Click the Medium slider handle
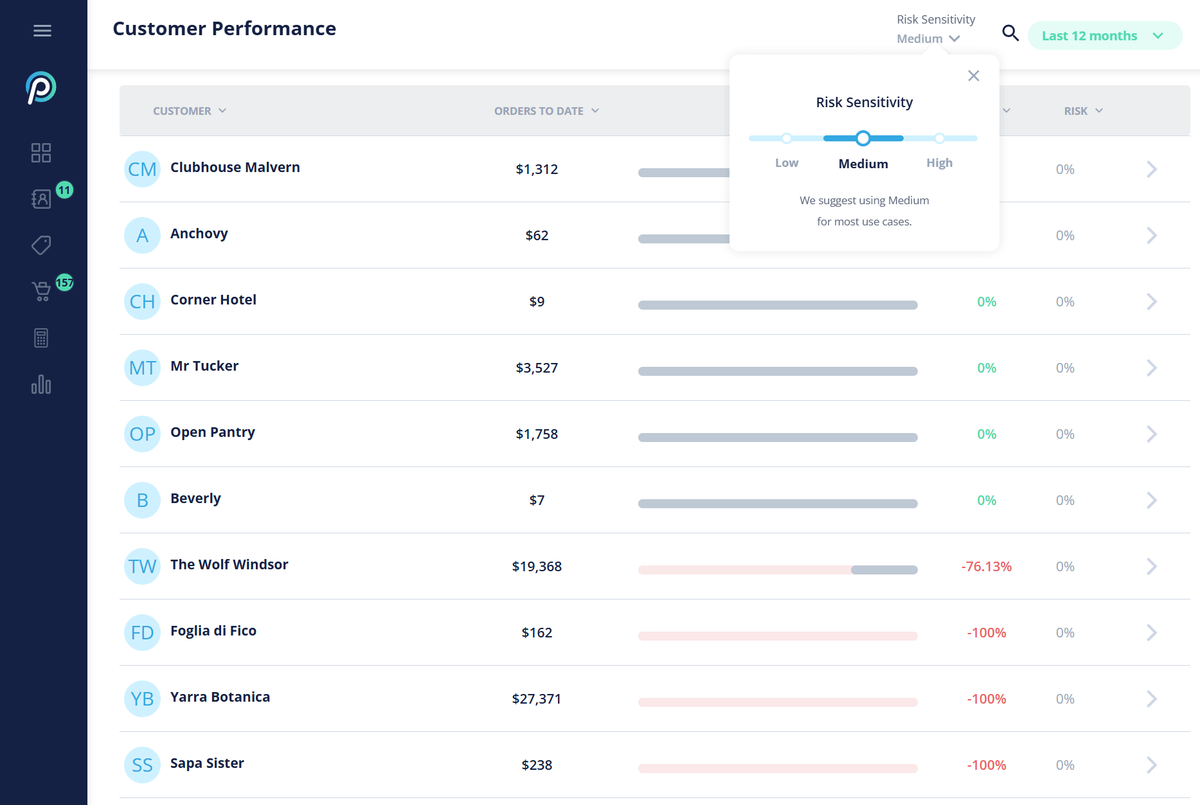Screen dimensions: 1200x805 coord(863,138)
